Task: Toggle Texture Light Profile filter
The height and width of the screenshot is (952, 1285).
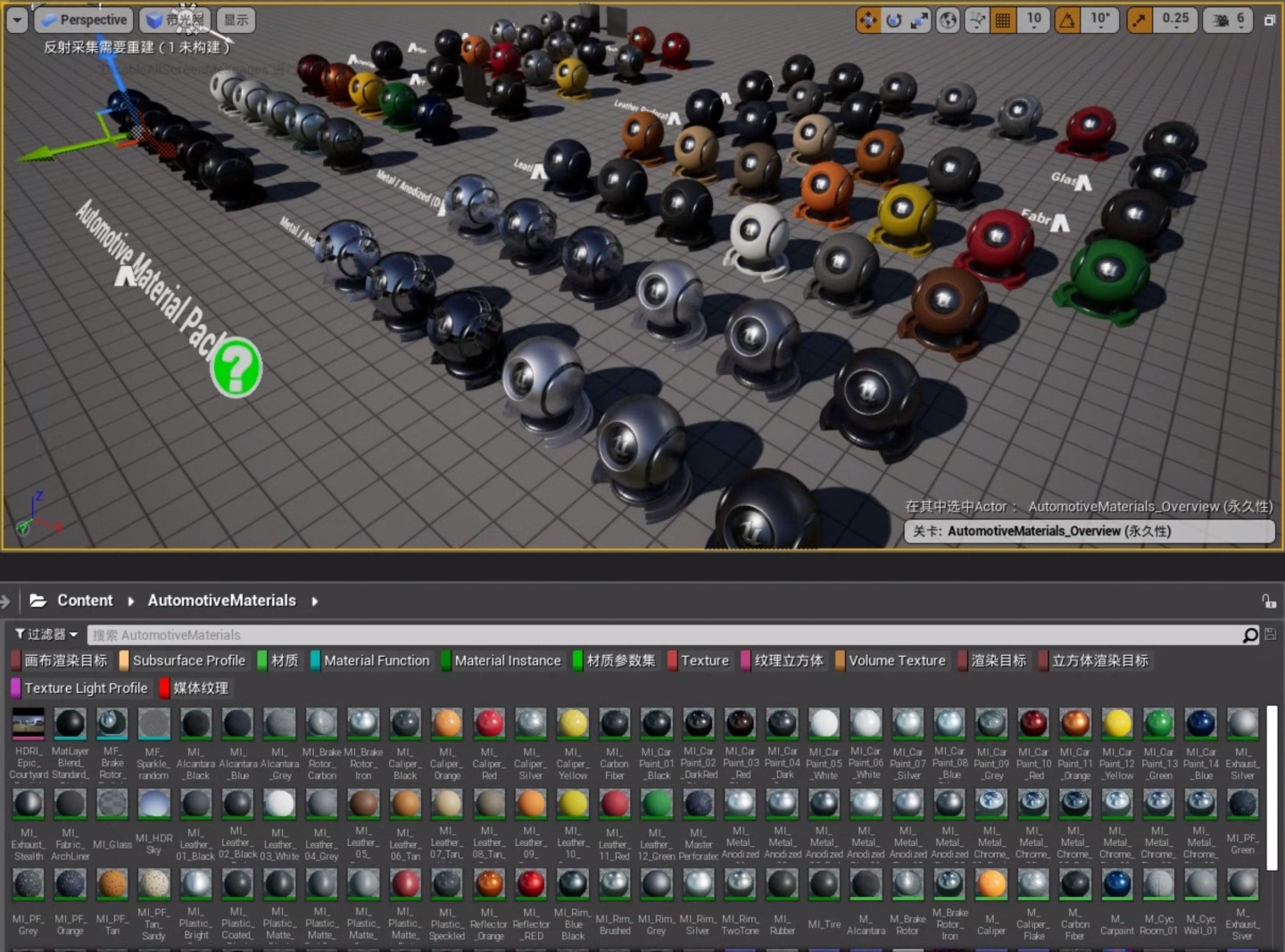Action: 79,688
